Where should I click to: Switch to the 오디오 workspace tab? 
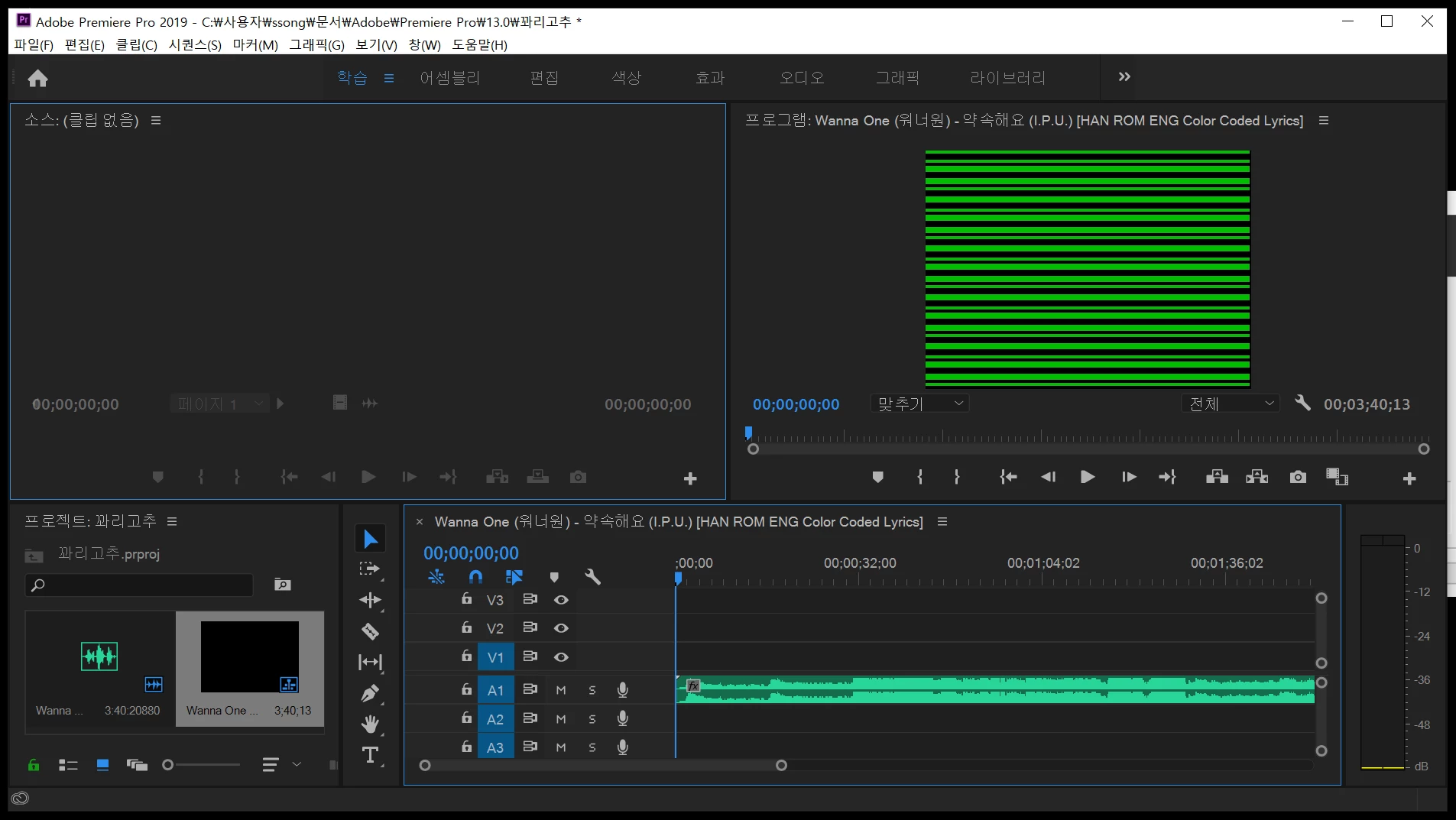pyautogui.click(x=802, y=78)
